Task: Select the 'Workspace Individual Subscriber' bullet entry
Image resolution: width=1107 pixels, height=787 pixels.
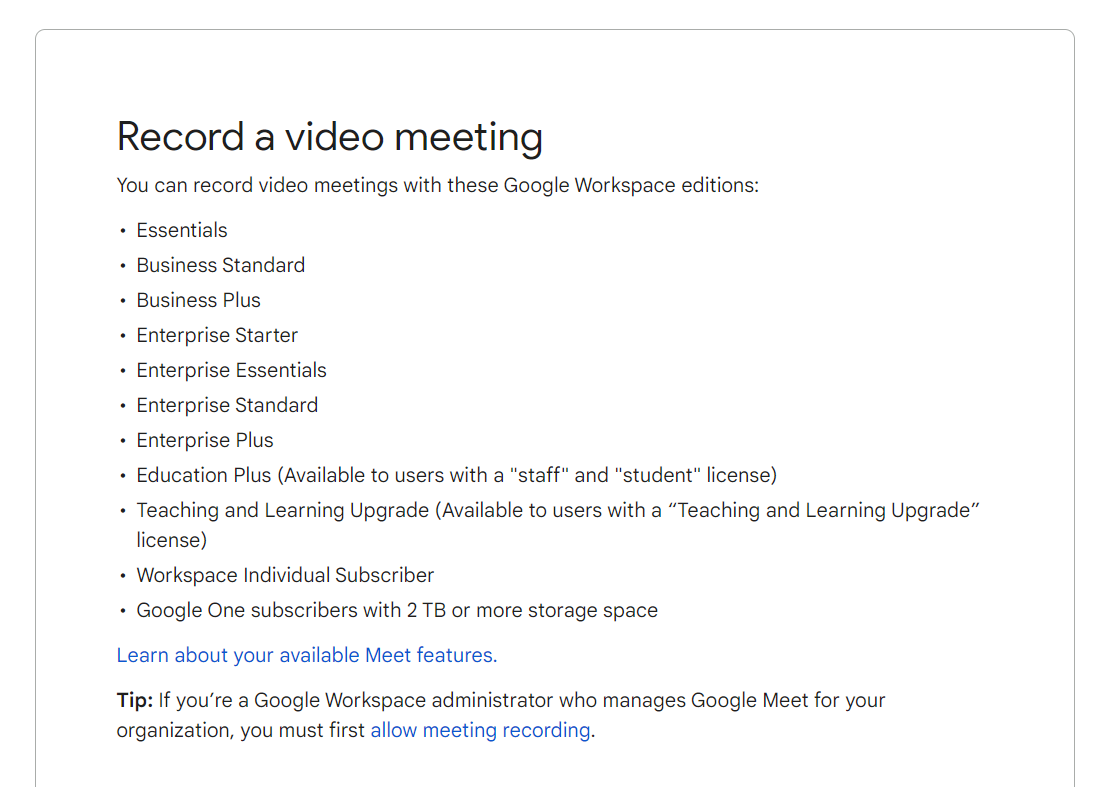Action: [x=285, y=575]
